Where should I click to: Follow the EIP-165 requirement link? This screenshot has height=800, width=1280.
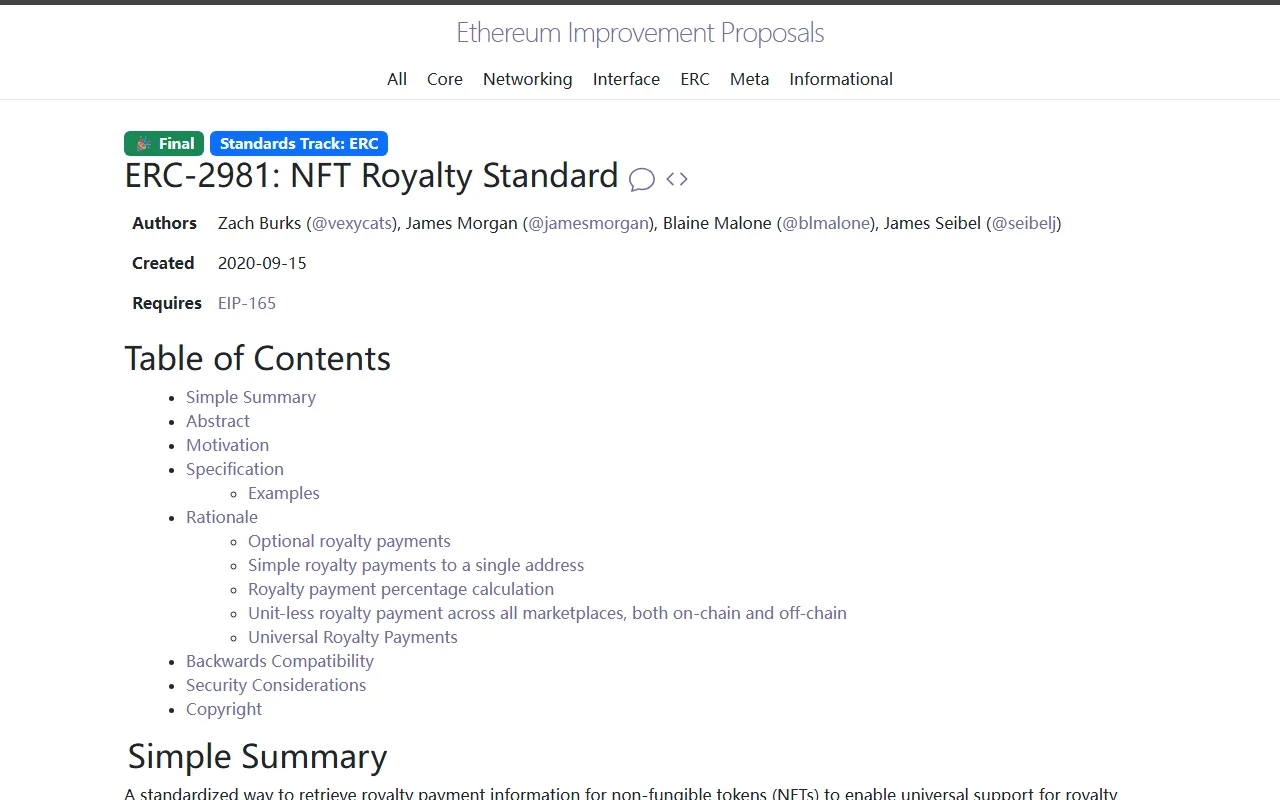click(x=247, y=303)
